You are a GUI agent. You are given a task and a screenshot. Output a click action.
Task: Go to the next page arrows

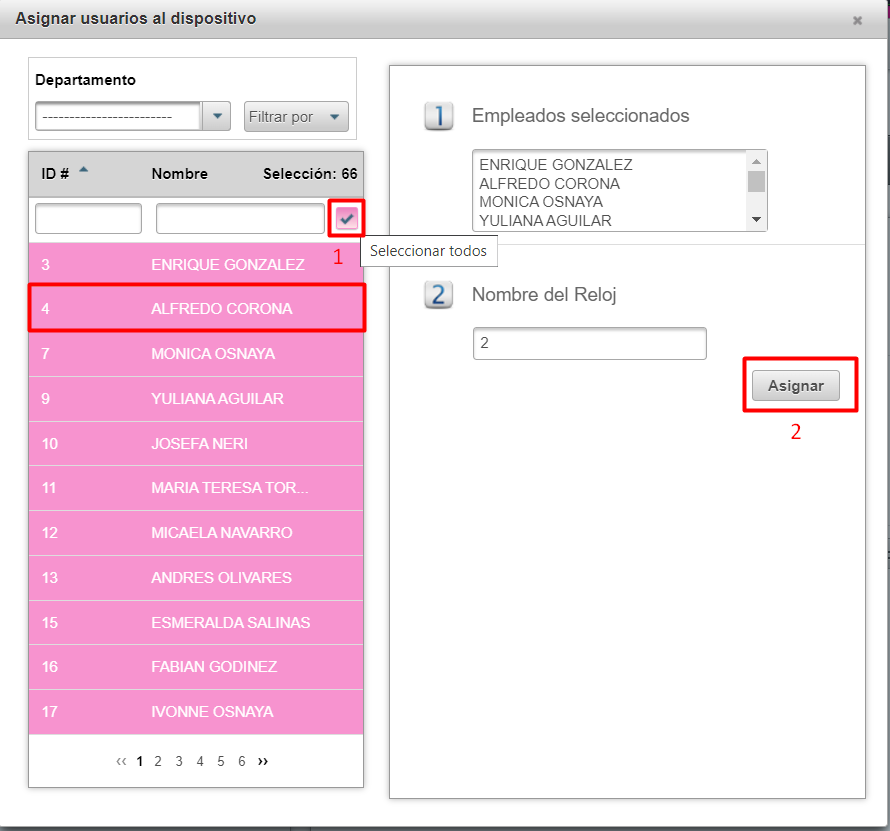tap(263, 761)
